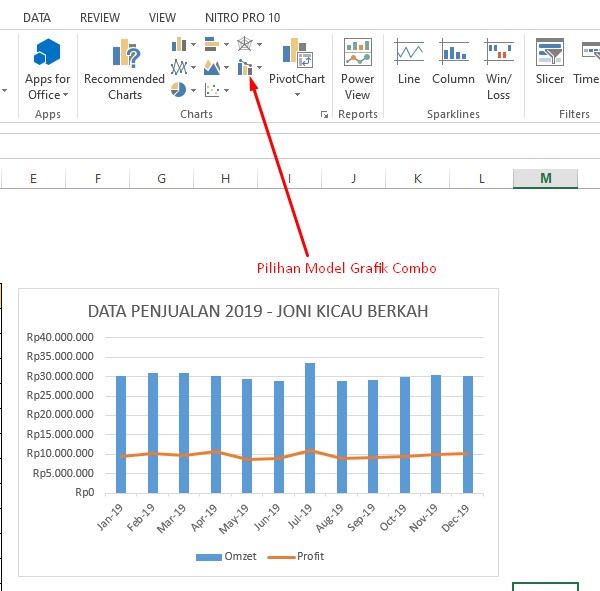This screenshot has height=591, width=600.
Task: Select column H header
Action: point(225,178)
